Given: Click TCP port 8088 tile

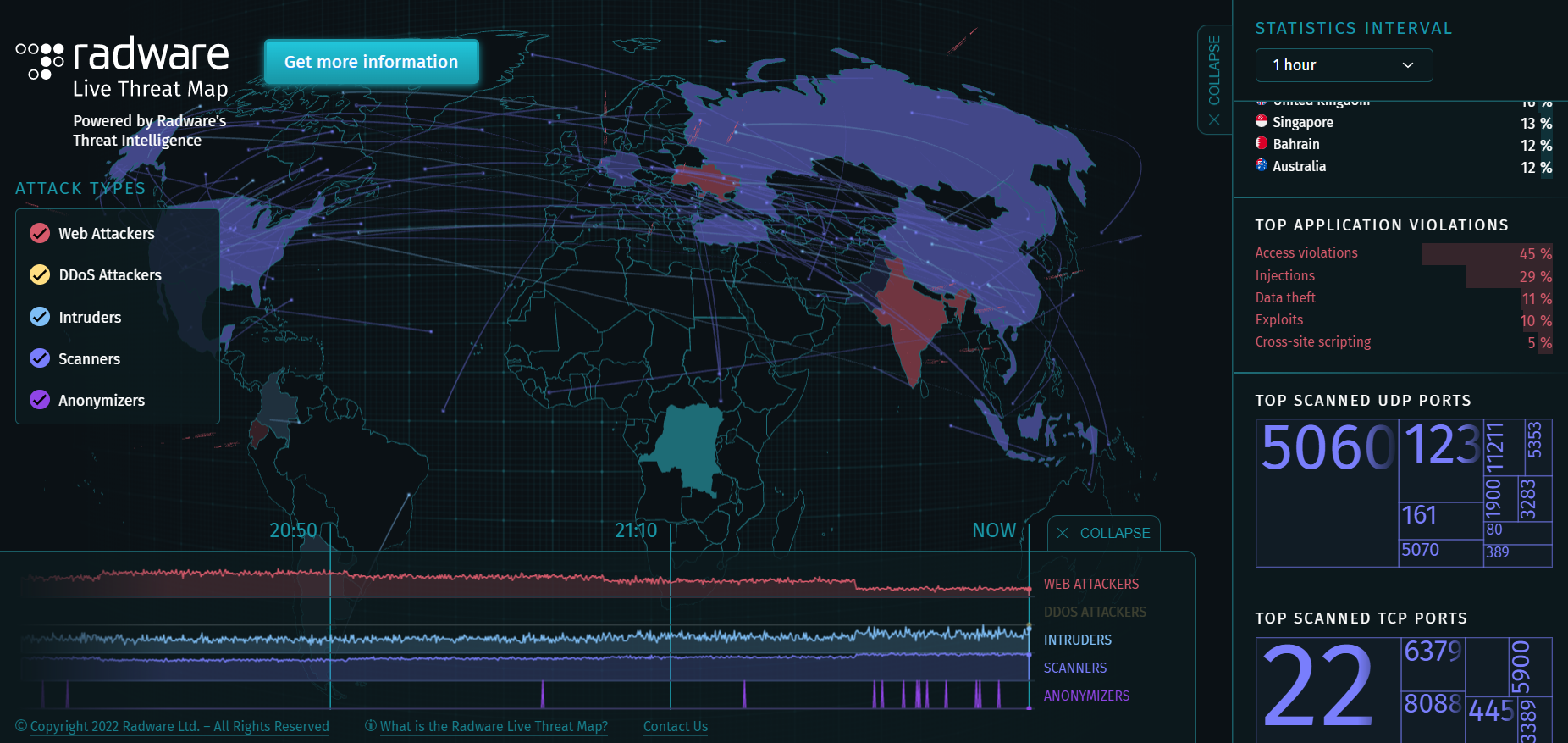Looking at the screenshot, I should pos(1433,716).
